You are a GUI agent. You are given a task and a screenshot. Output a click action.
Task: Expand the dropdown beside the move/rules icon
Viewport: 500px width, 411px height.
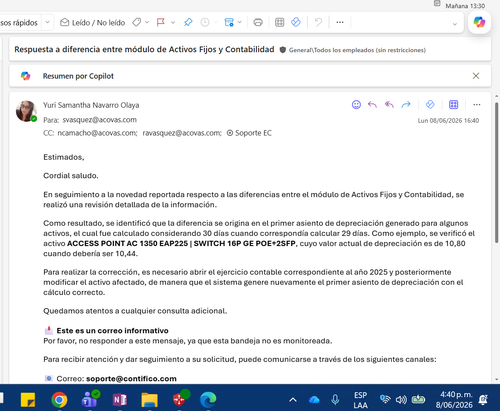click(239, 22)
